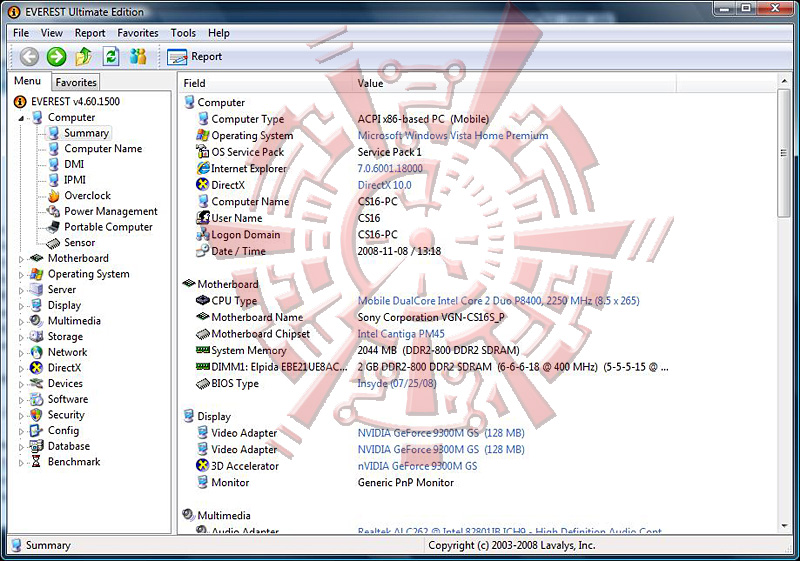Click the scrollbar down arrow
The height and width of the screenshot is (561, 800).
pos(784,526)
